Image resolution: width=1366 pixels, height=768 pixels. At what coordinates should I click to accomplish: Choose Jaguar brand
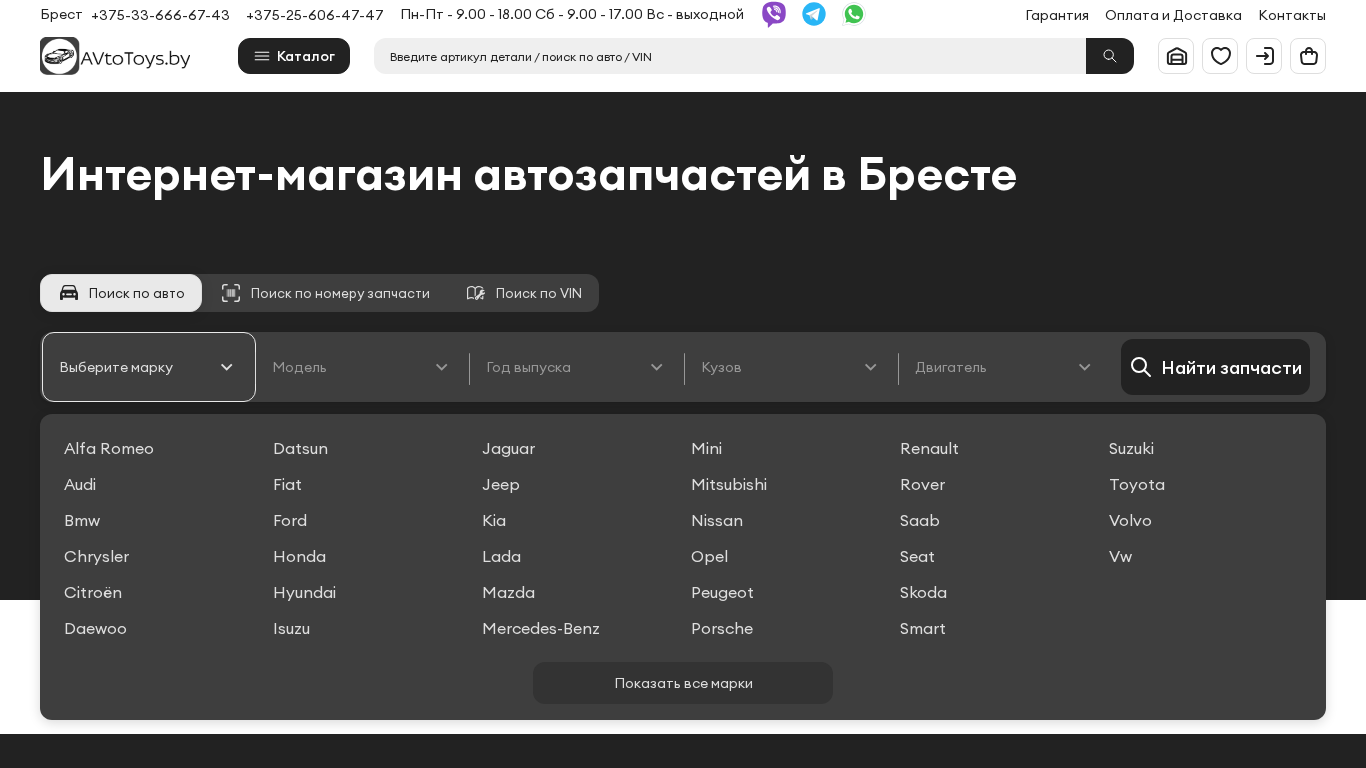[508, 448]
